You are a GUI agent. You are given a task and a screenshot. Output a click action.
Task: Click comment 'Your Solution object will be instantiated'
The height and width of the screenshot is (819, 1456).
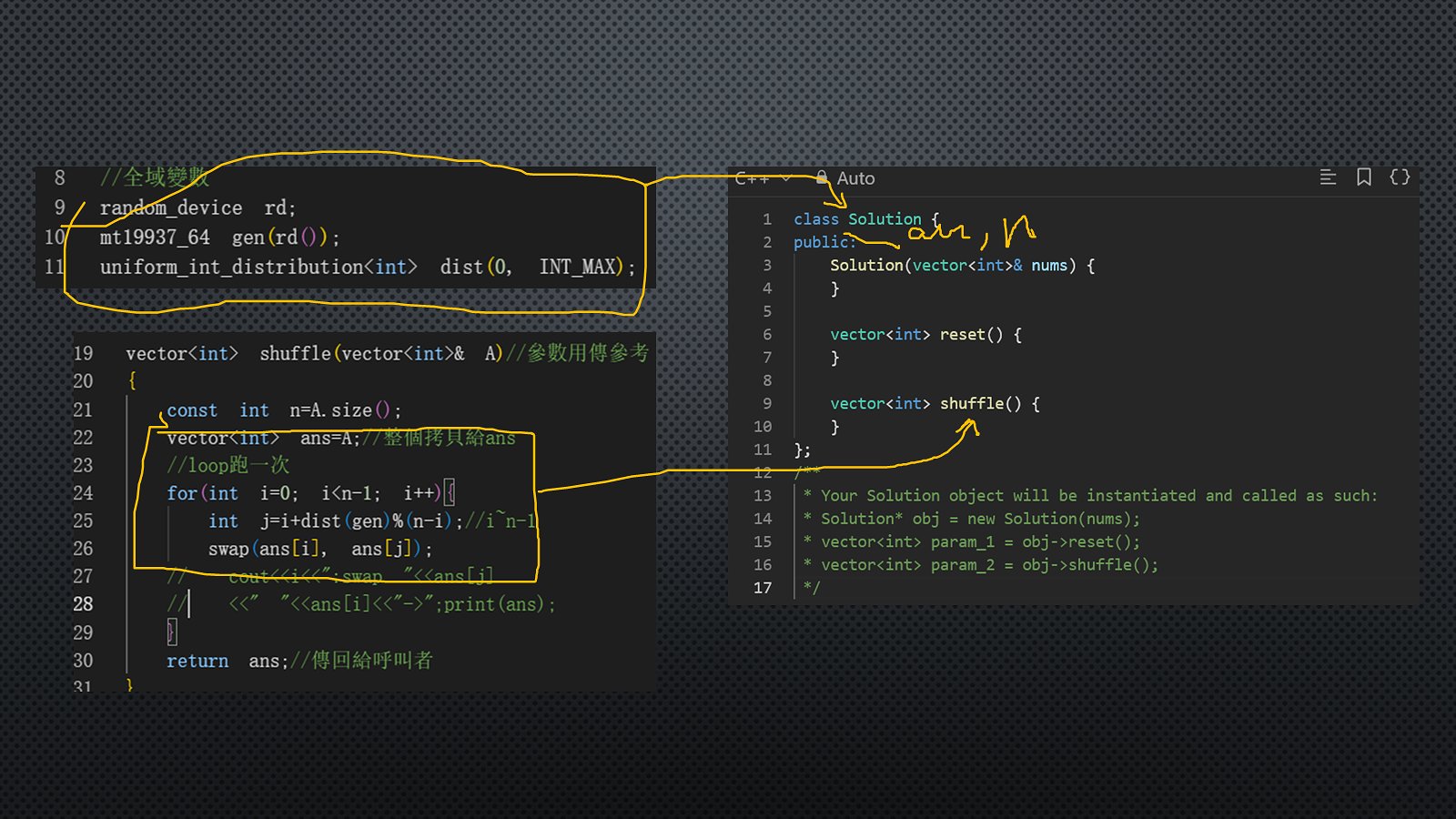click(x=1090, y=496)
